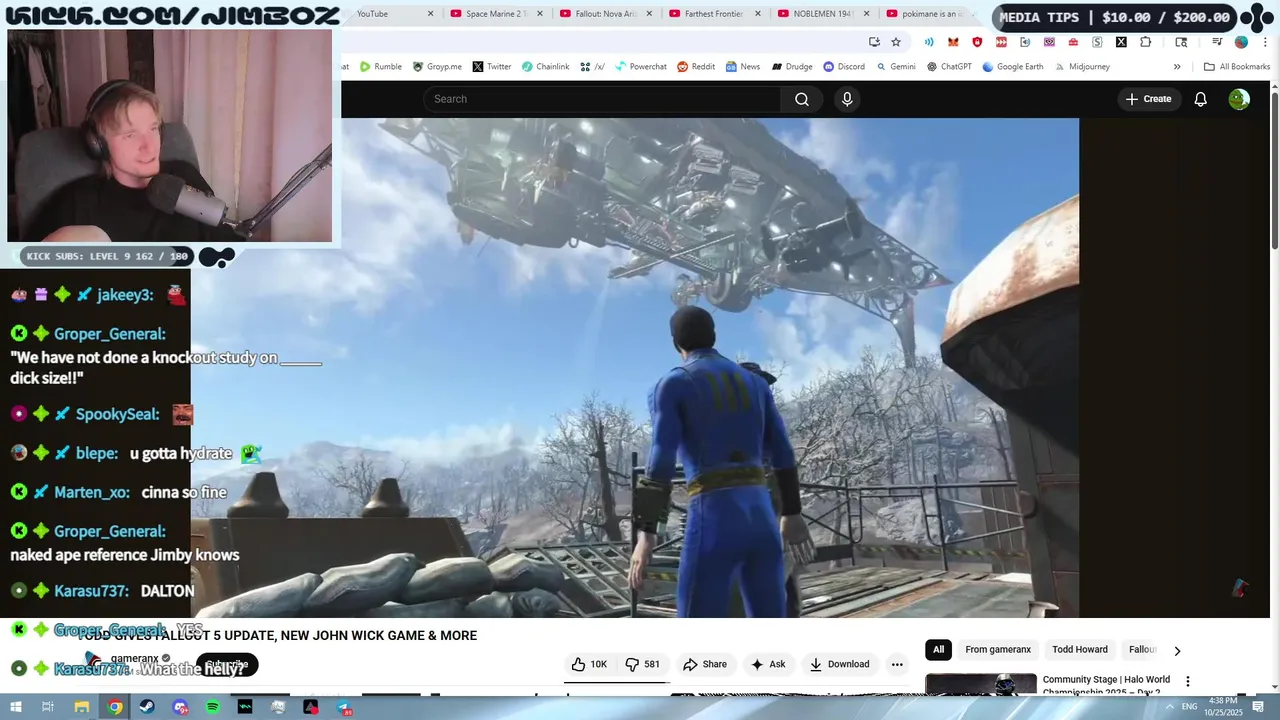Screen dimensions: 1280x720
Task: Switch to Chrome in the taskbar
Action: 115,707
